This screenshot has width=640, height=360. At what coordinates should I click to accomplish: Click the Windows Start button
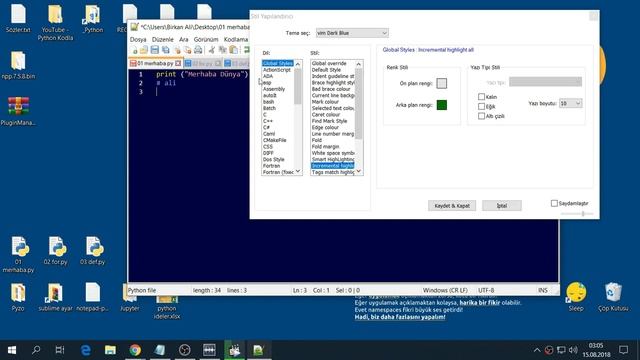tap(11, 350)
